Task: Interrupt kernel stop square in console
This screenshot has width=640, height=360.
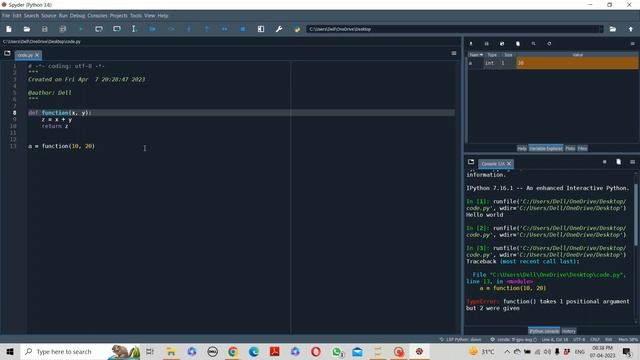Action: [x=604, y=162]
